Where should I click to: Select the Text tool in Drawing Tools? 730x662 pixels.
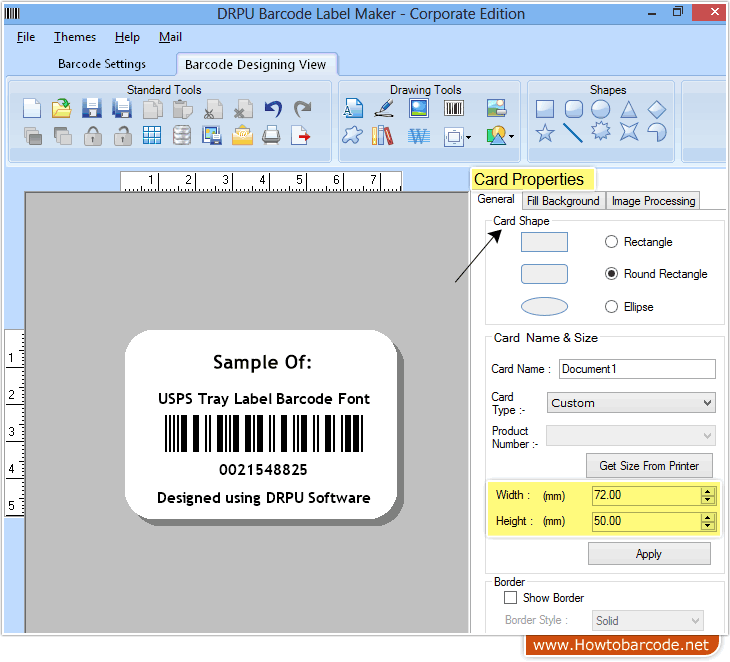(353, 108)
